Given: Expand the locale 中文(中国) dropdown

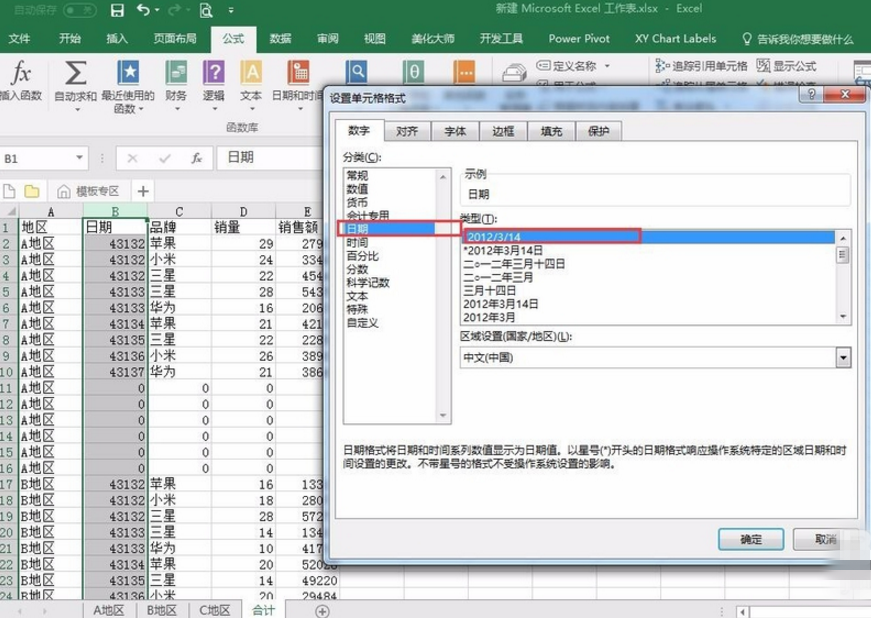Looking at the screenshot, I should [842, 358].
